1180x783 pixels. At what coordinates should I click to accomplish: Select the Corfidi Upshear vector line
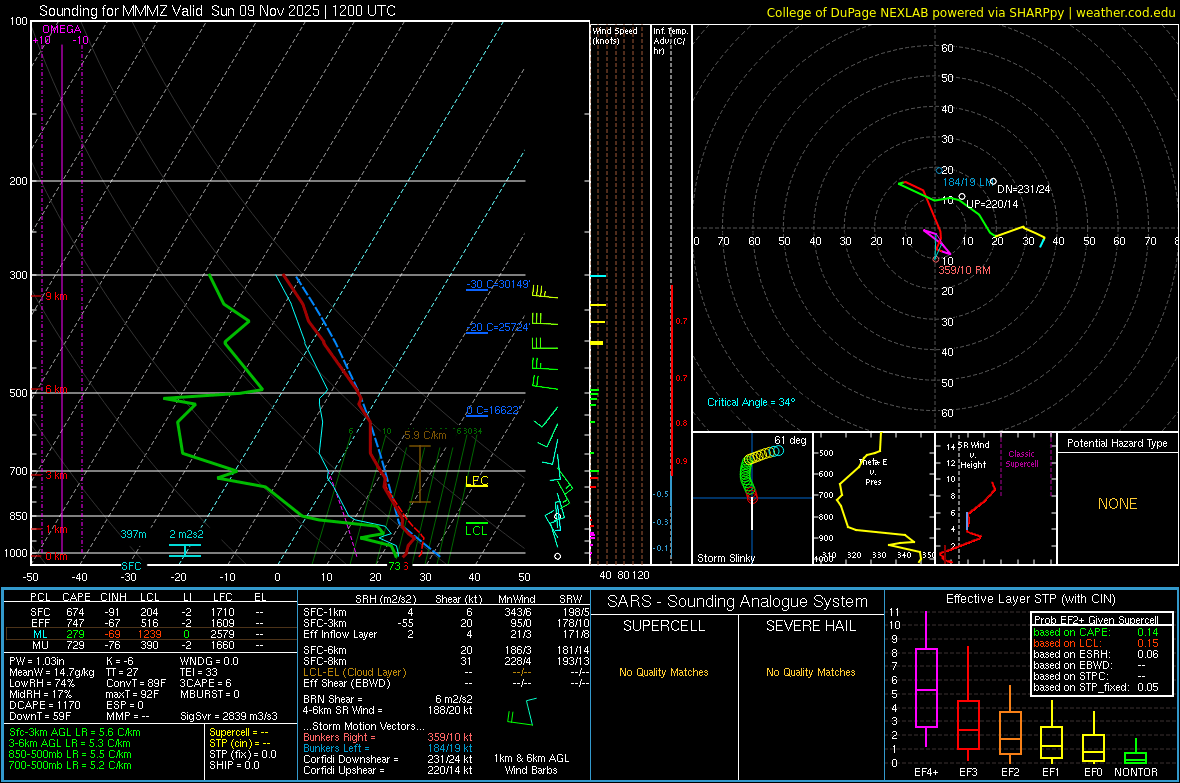(388, 769)
